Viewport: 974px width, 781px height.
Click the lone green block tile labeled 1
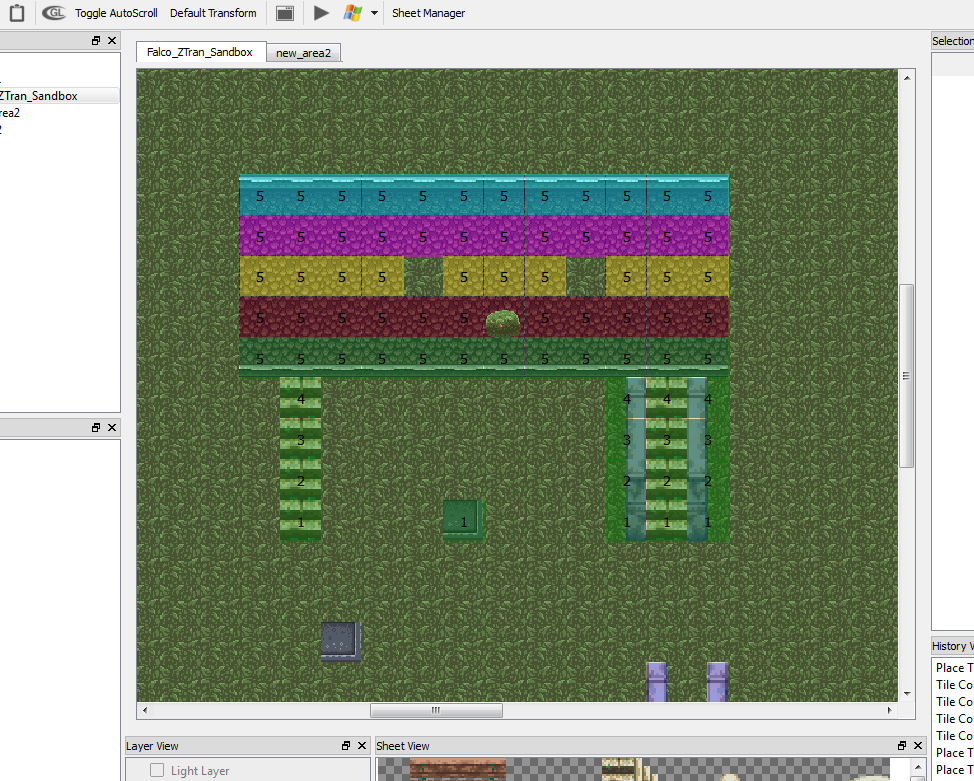tap(463, 521)
